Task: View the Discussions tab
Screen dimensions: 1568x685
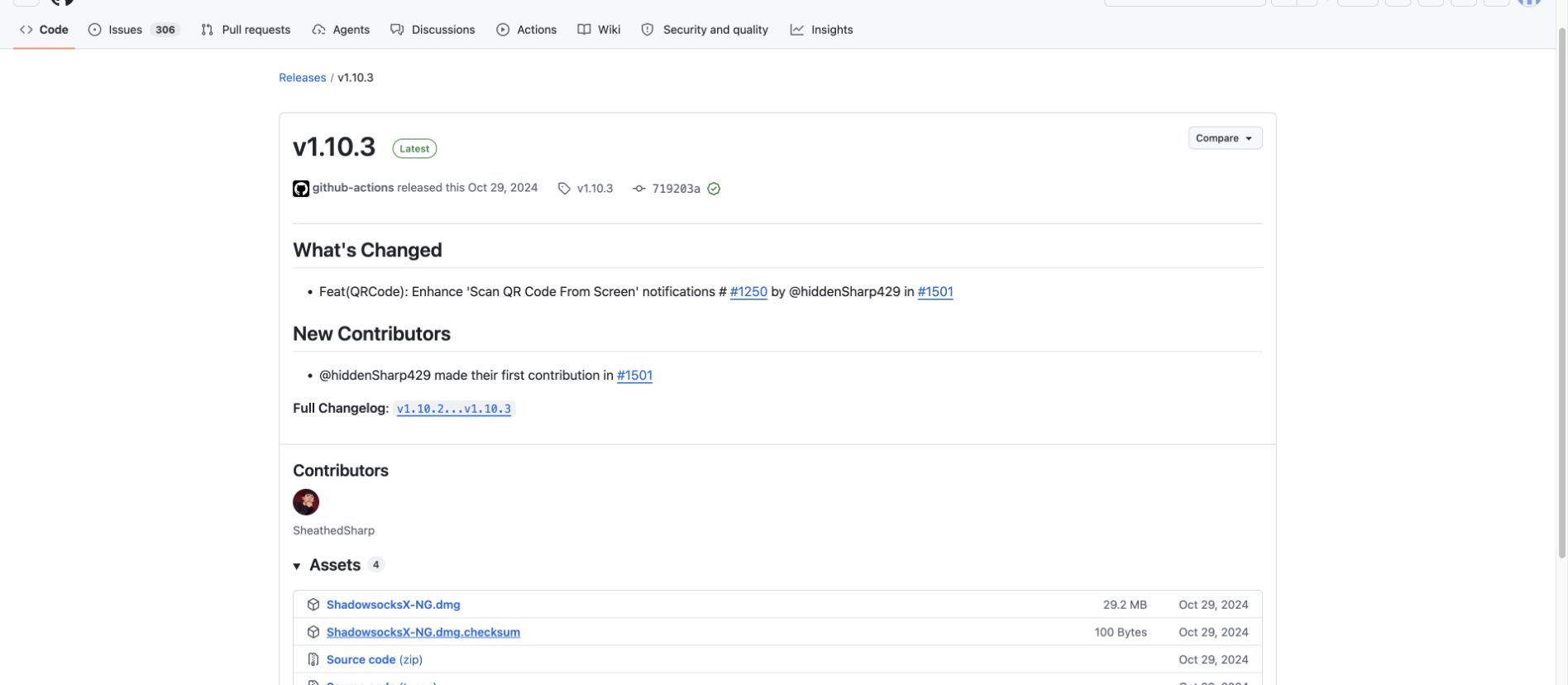Action: click(433, 30)
